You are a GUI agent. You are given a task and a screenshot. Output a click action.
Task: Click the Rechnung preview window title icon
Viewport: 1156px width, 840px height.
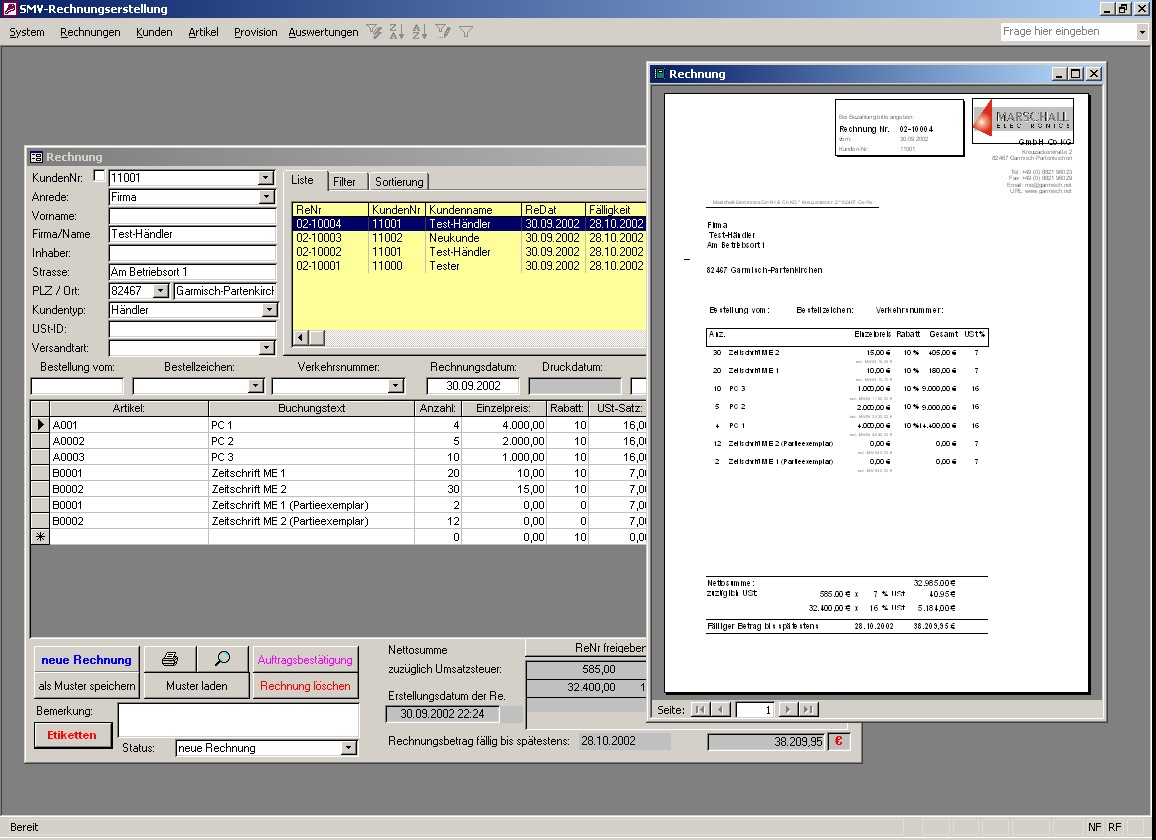coord(660,74)
